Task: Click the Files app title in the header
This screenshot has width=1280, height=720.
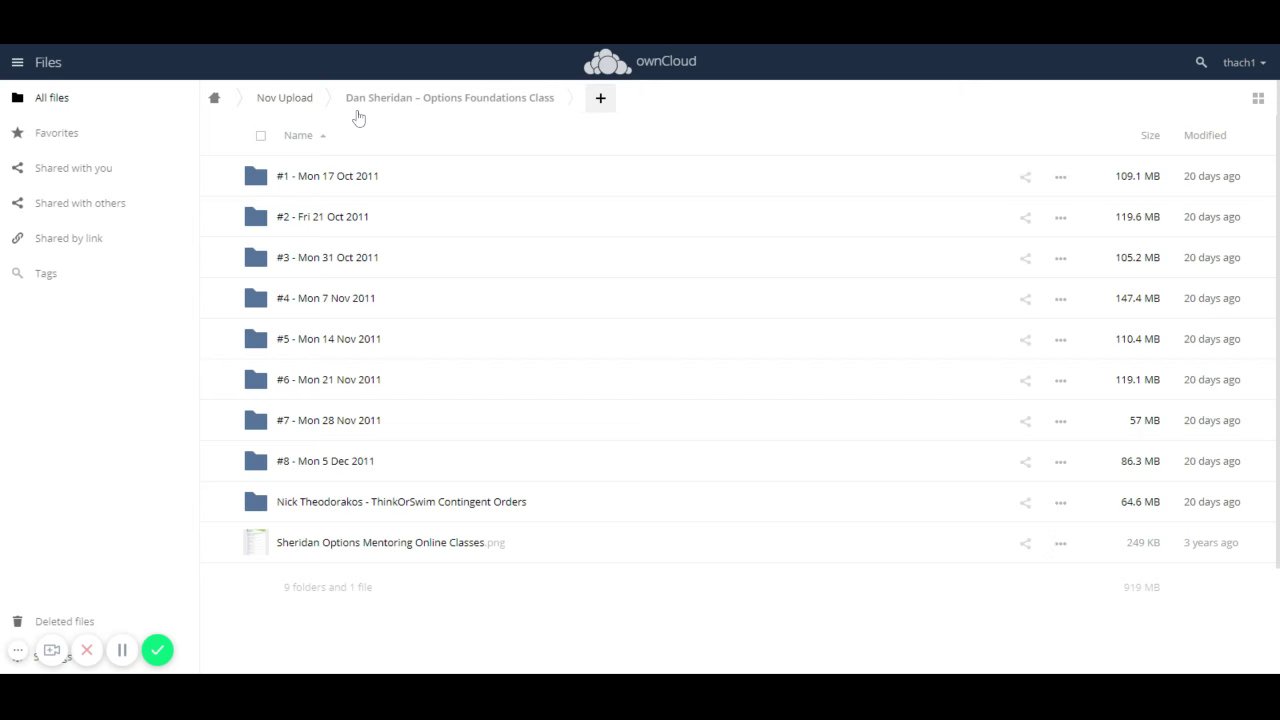Action: coord(48,62)
